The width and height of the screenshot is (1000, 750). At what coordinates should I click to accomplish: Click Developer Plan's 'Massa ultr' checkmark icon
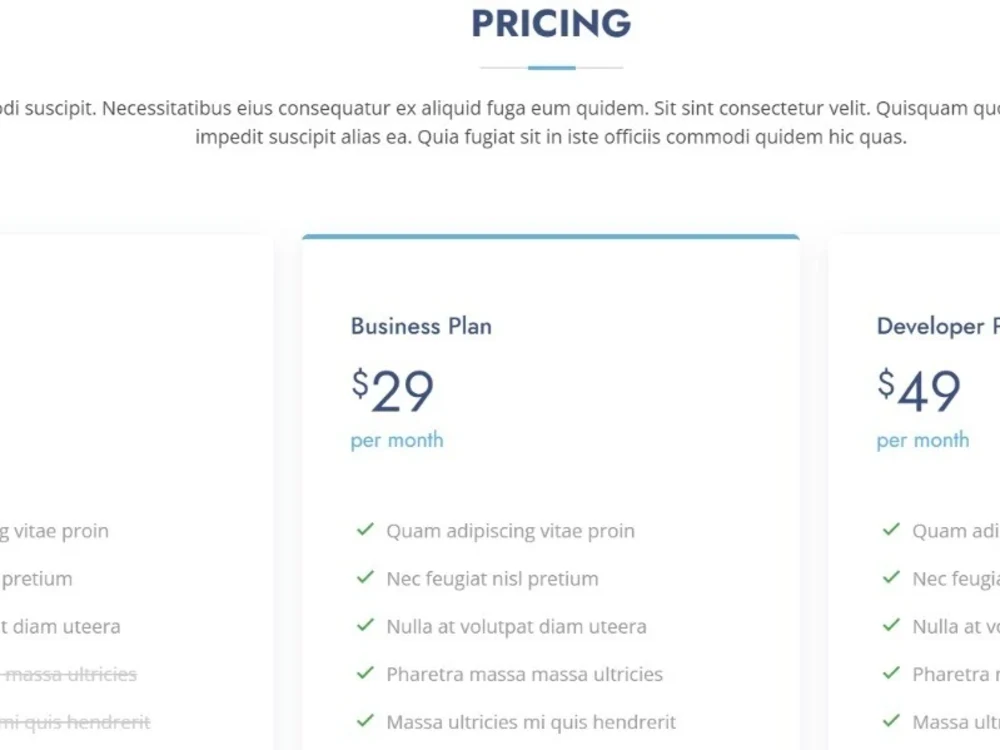891,721
